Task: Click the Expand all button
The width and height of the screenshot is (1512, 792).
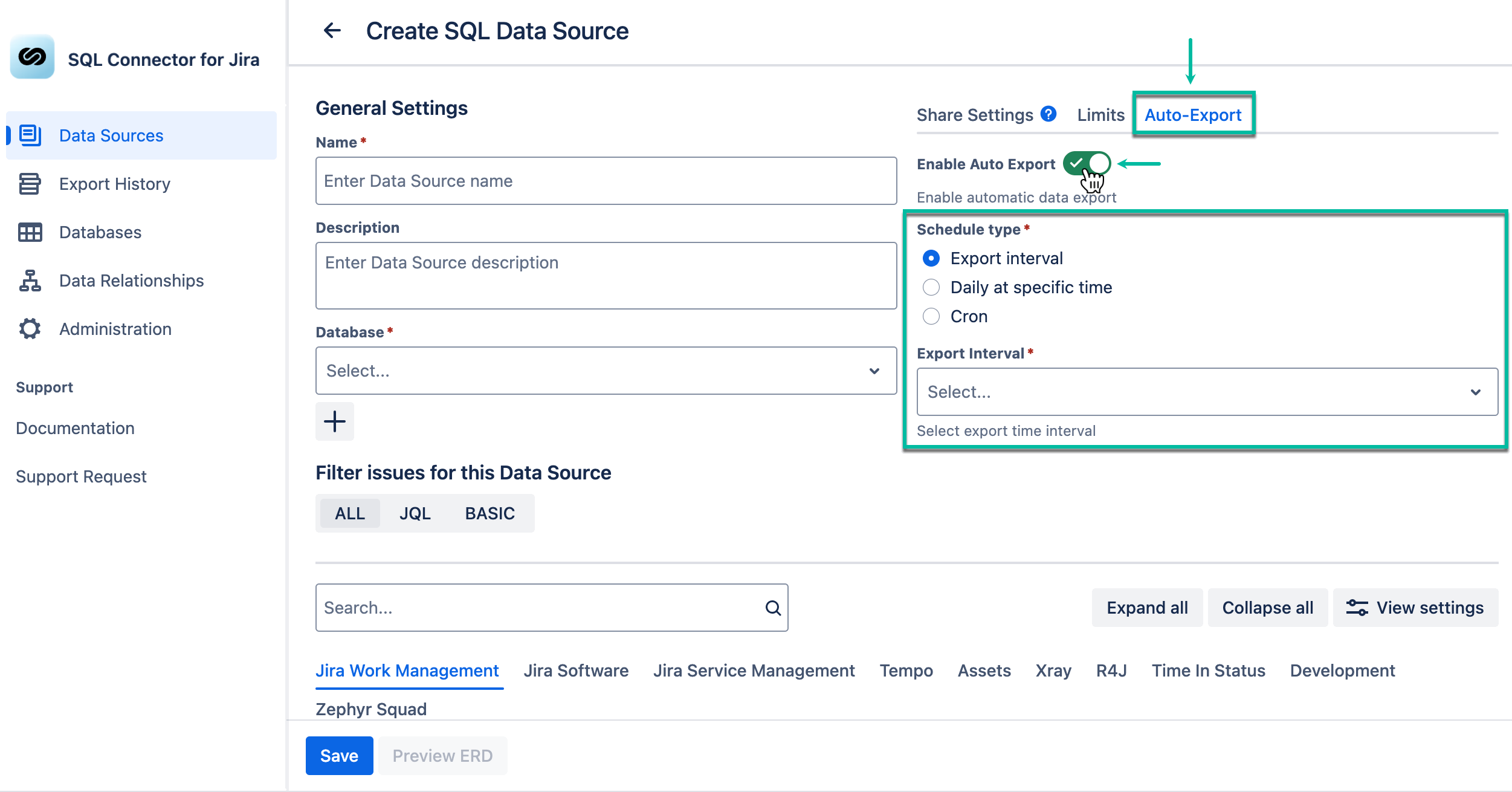Action: tap(1147, 608)
